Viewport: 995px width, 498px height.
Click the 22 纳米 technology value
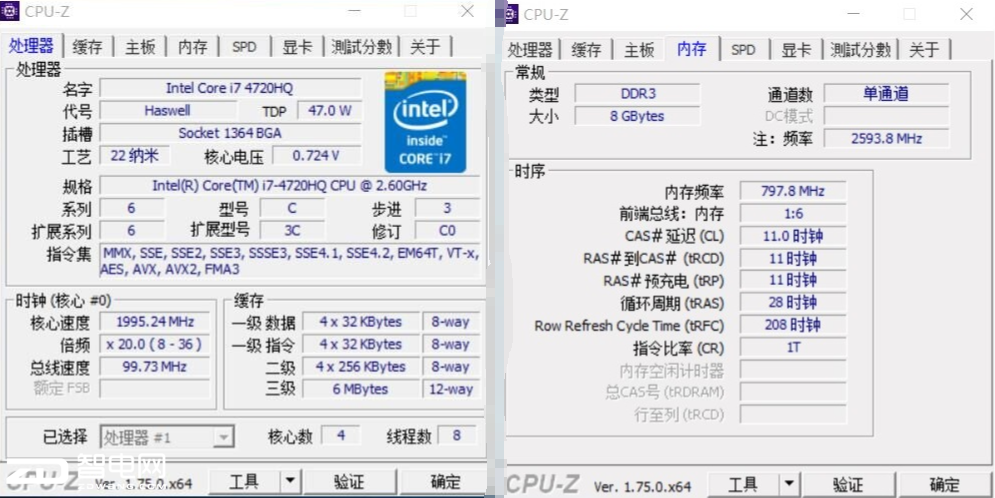pos(134,155)
